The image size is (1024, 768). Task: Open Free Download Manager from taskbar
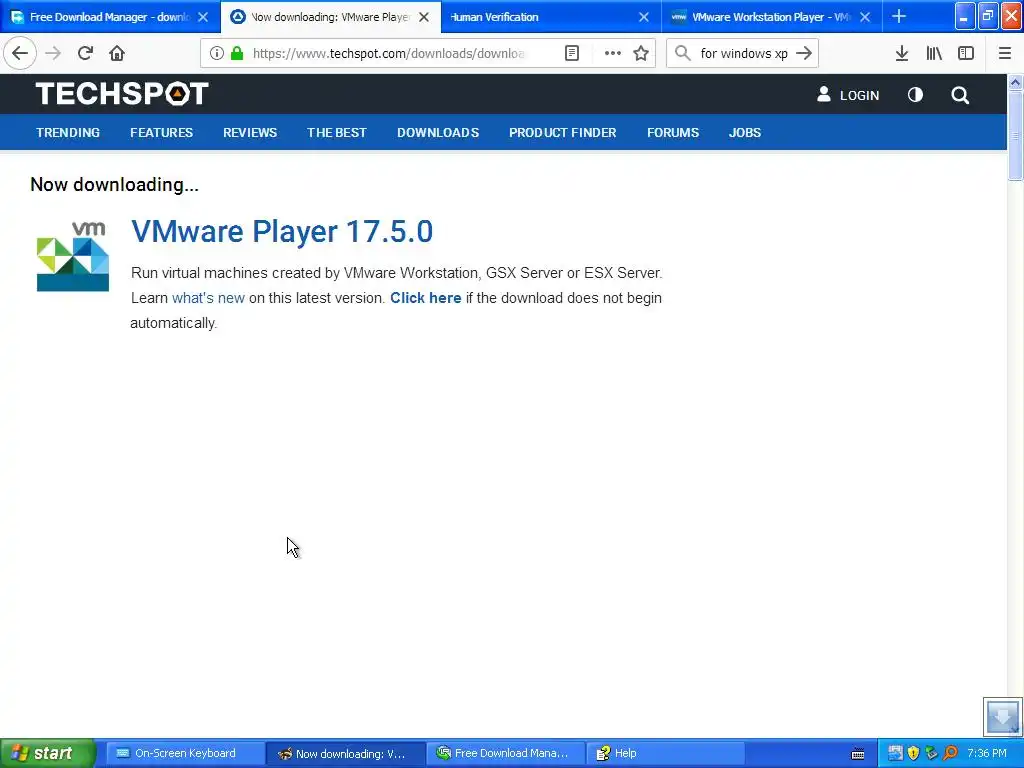(506, 753)
